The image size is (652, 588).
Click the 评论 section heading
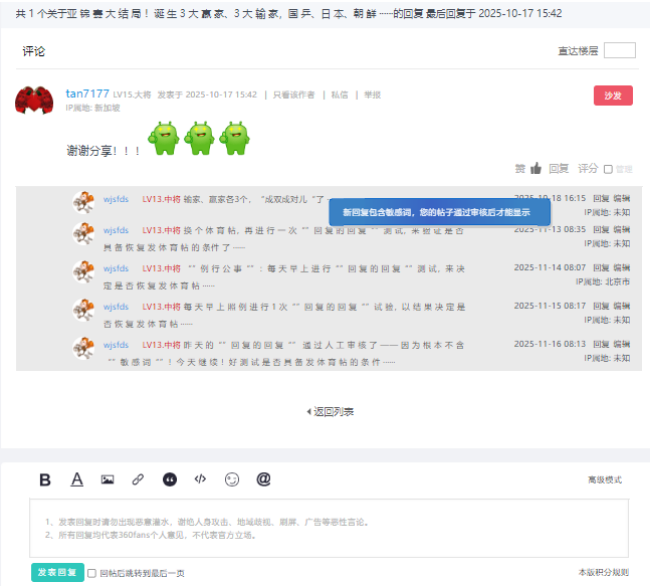coord(34,51)
